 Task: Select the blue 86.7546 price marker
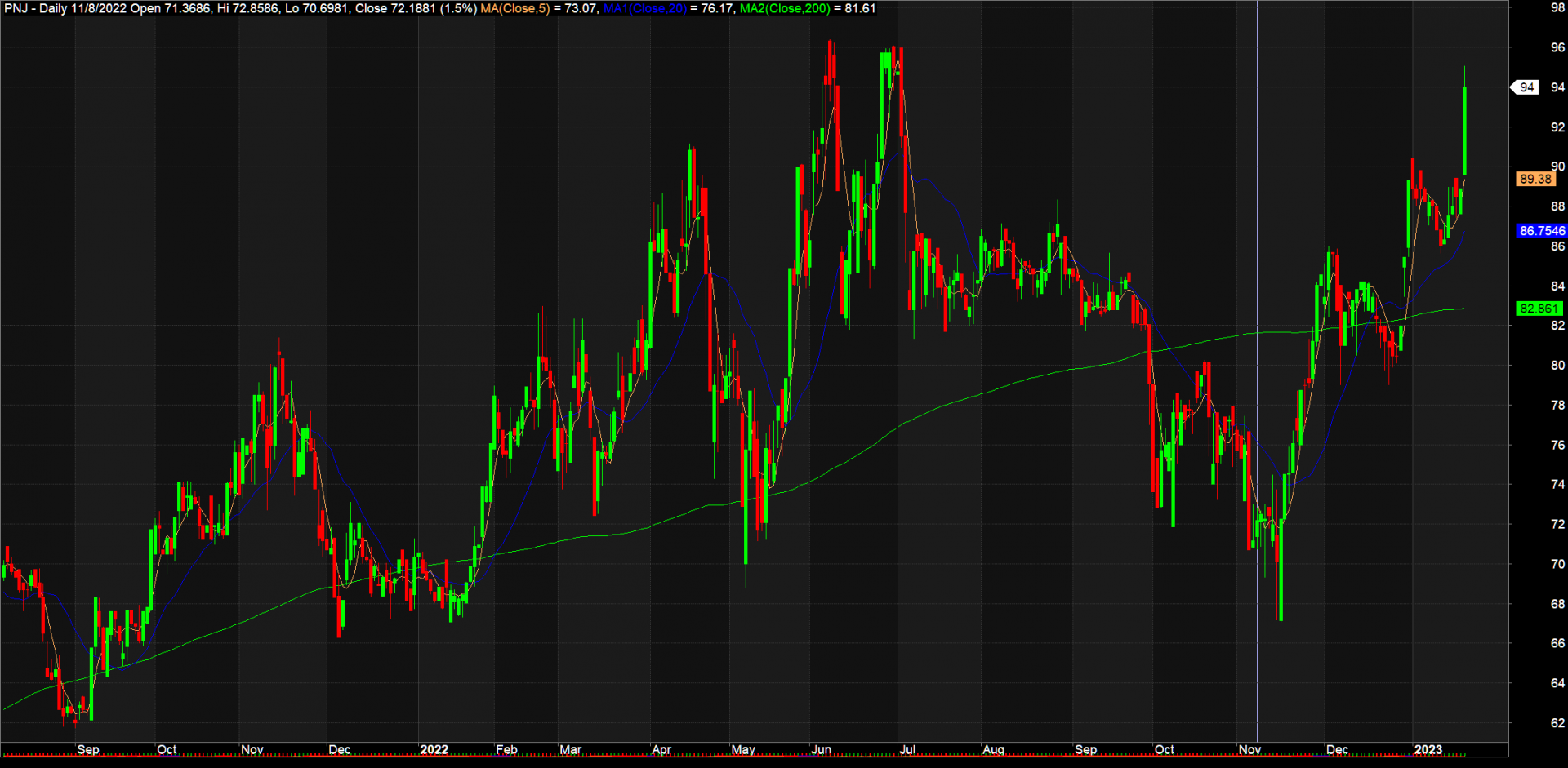point(1542,231)
